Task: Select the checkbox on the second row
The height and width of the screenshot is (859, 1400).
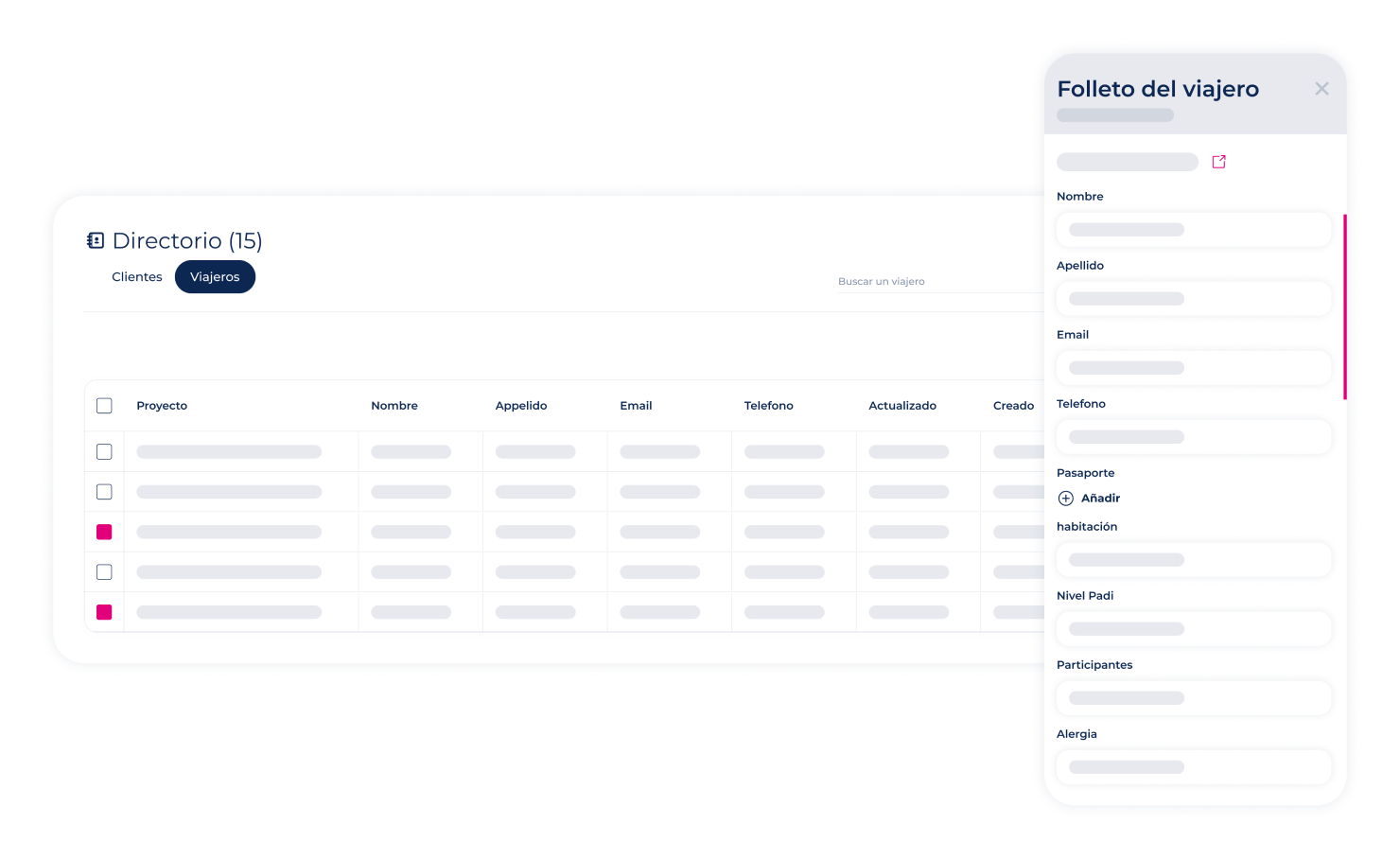Action: pos(104,491)
